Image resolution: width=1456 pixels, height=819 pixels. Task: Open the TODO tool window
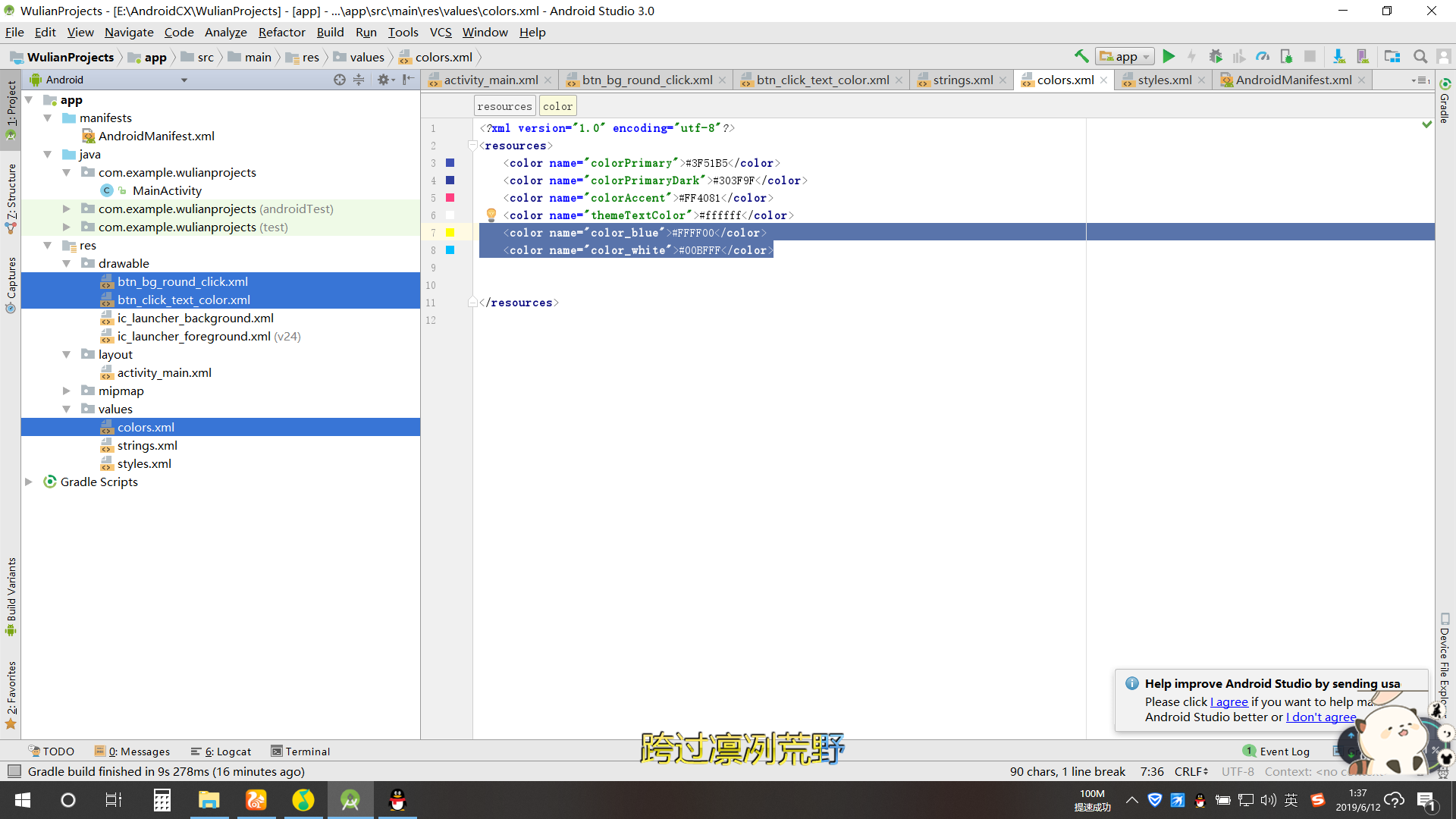52,752
